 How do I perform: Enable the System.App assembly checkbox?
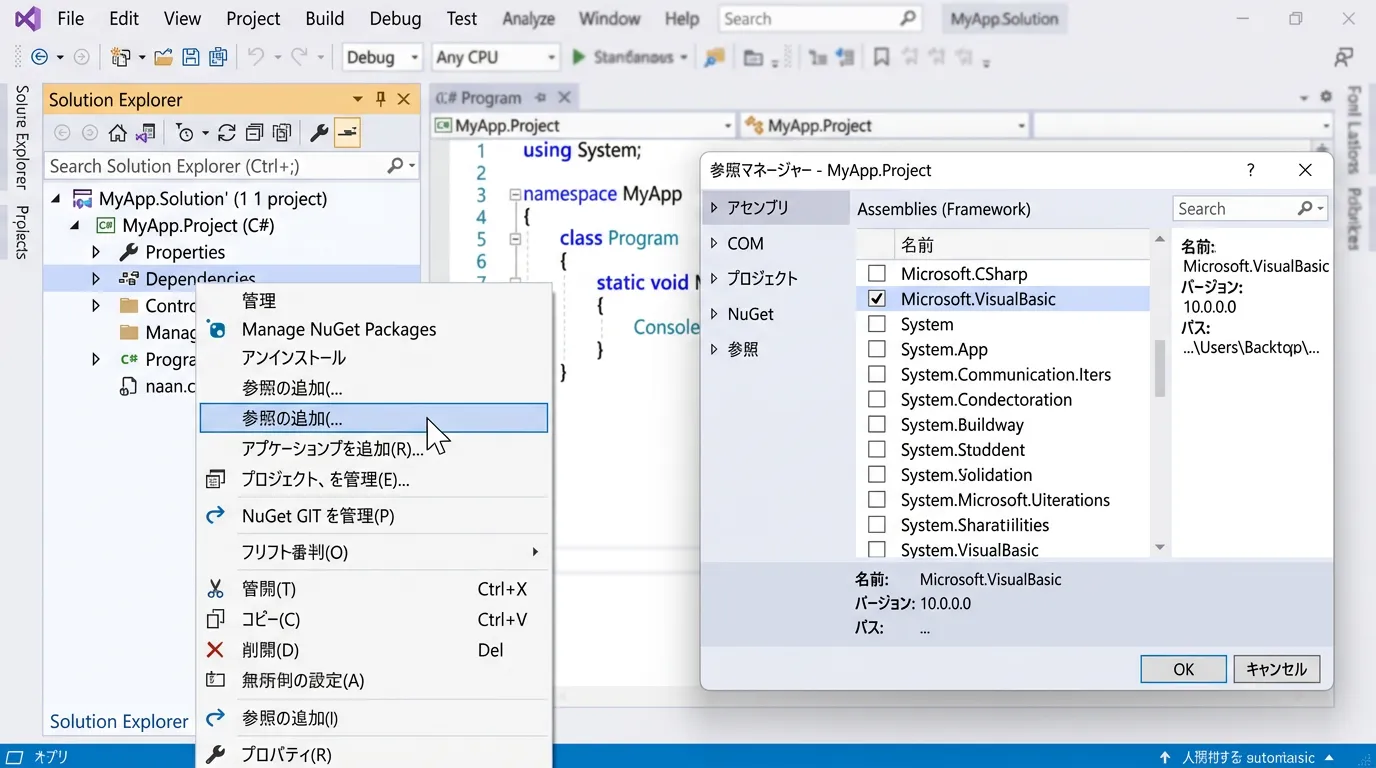tap(877, 349)
